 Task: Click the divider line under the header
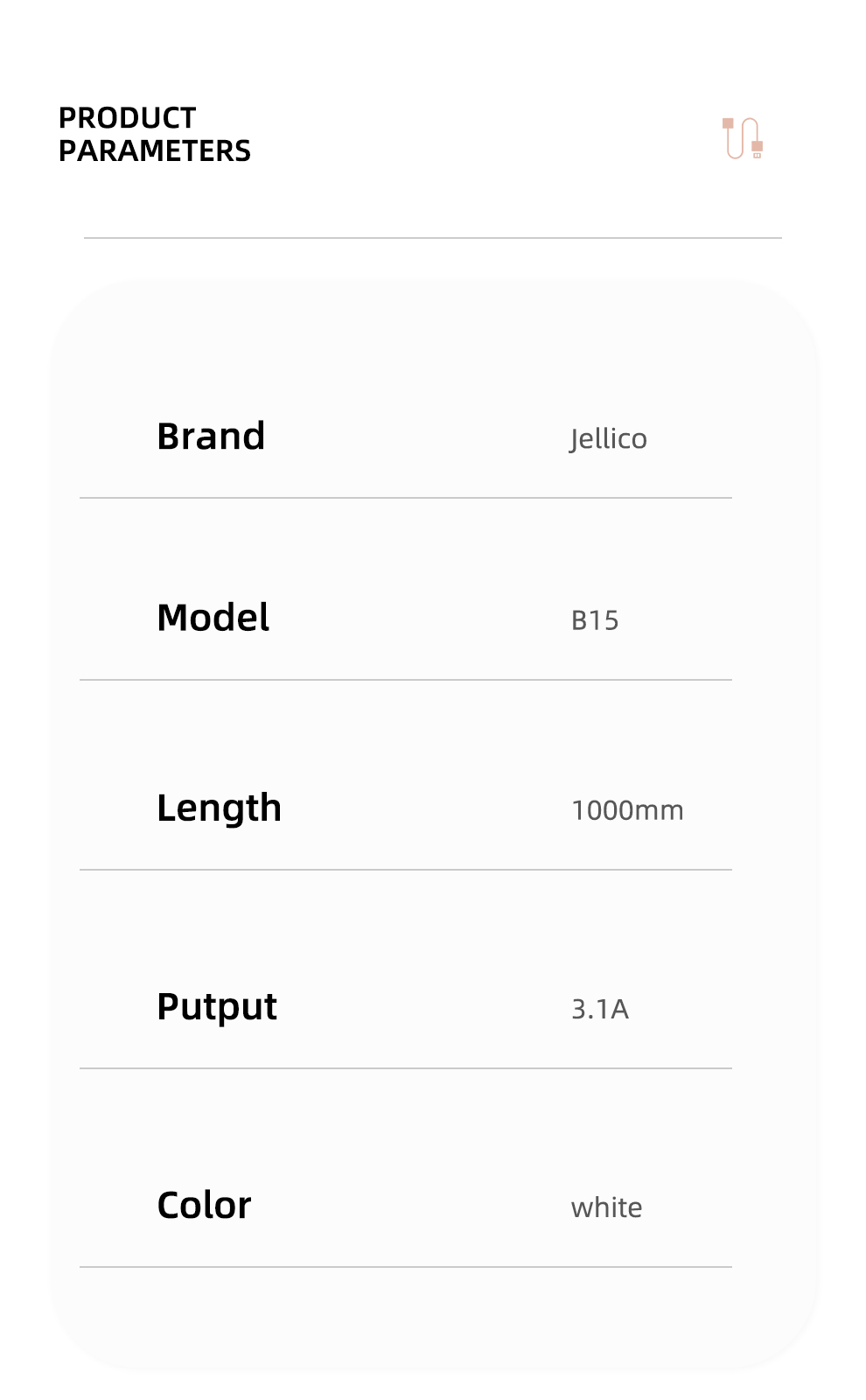[433, 237]
